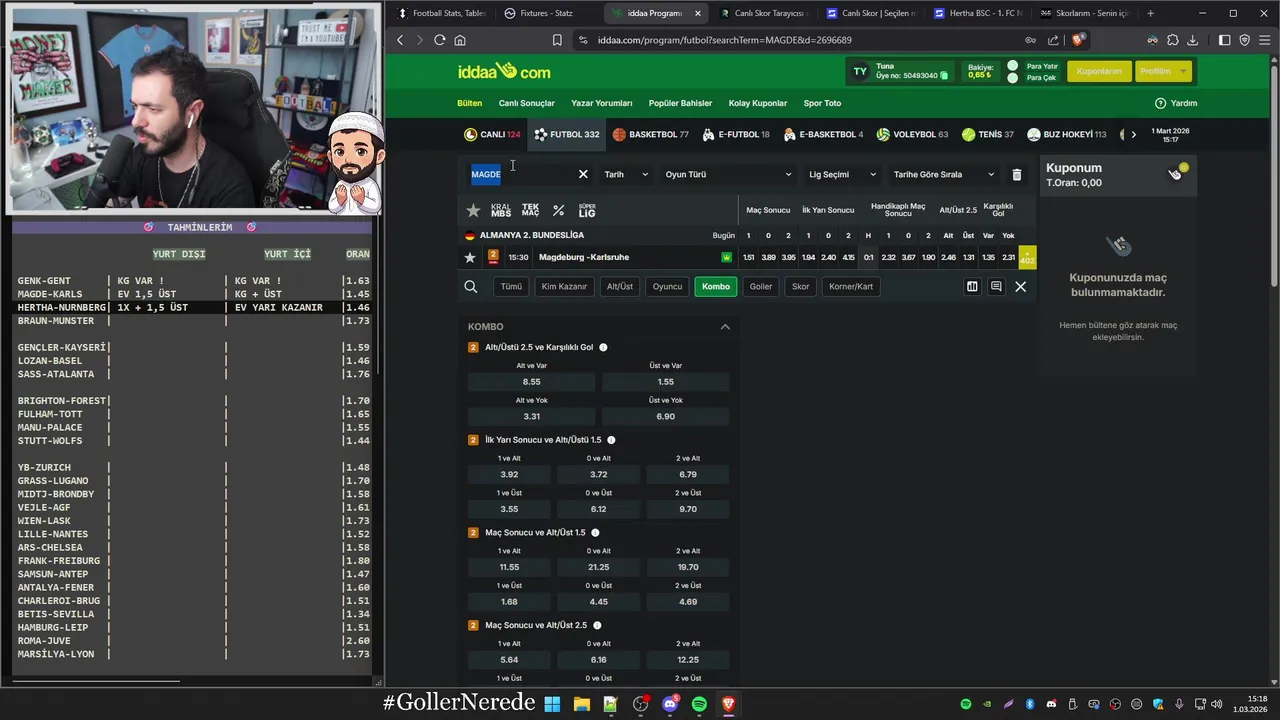This screenshot has width=1280, height=720.
Task: Open the comments speech bubble icon
Action: point(996,286)
